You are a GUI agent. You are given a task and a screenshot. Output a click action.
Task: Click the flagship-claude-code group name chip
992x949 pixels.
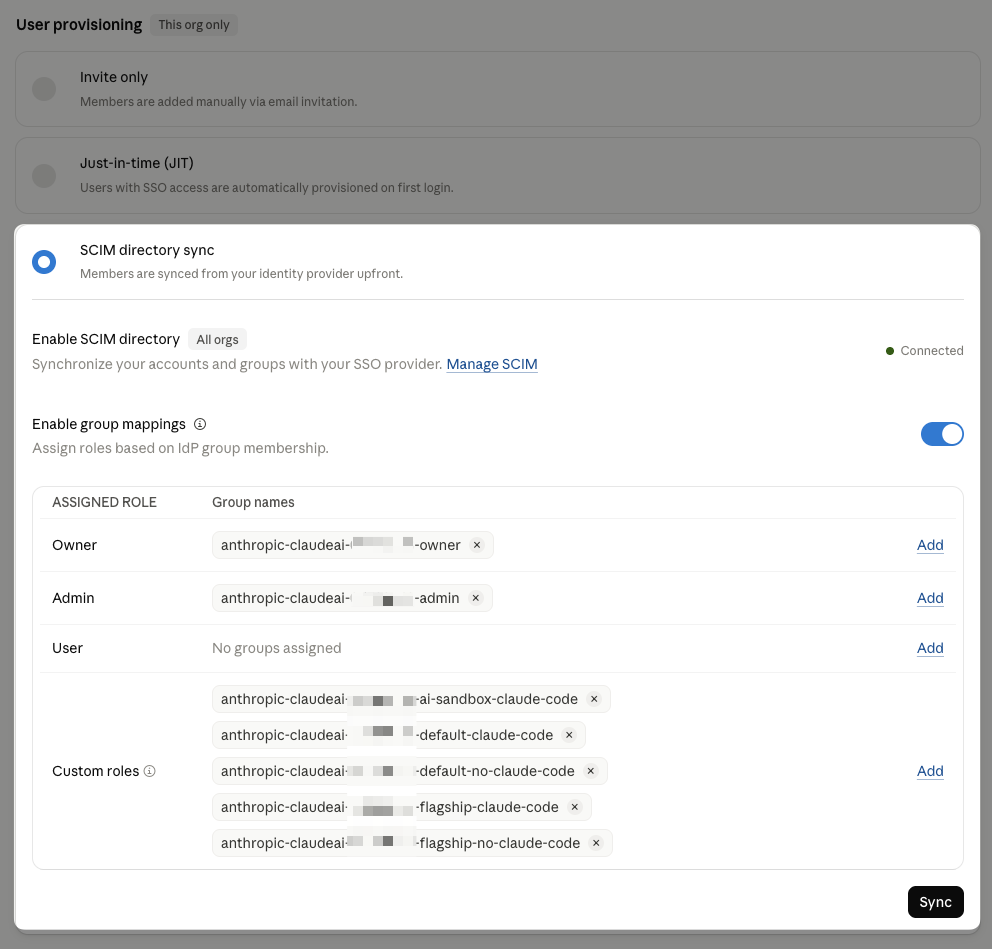click(x=402, y=807)
